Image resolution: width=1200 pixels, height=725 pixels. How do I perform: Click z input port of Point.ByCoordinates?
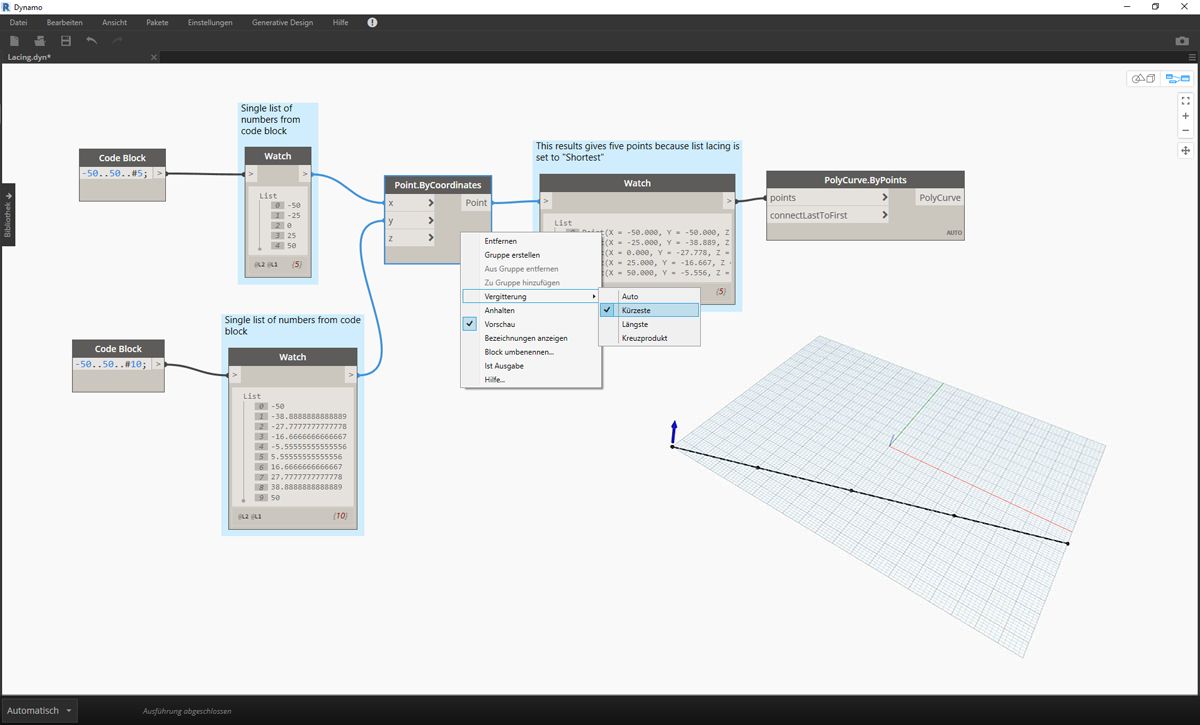411,237
